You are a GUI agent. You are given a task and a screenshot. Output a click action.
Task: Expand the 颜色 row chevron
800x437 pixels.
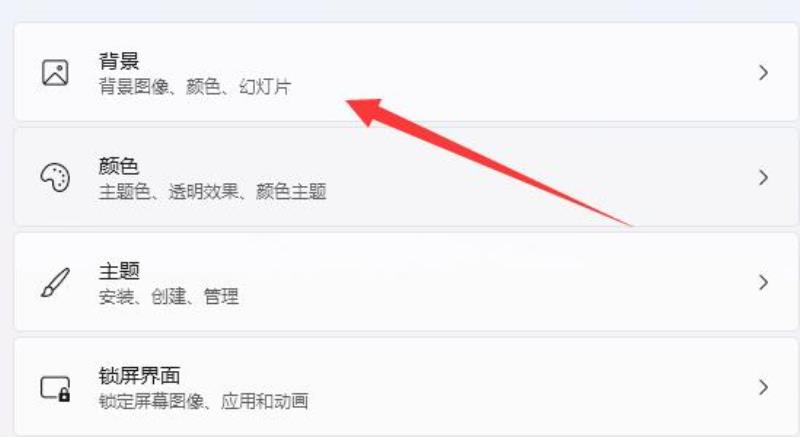click(x=763, y=177)
